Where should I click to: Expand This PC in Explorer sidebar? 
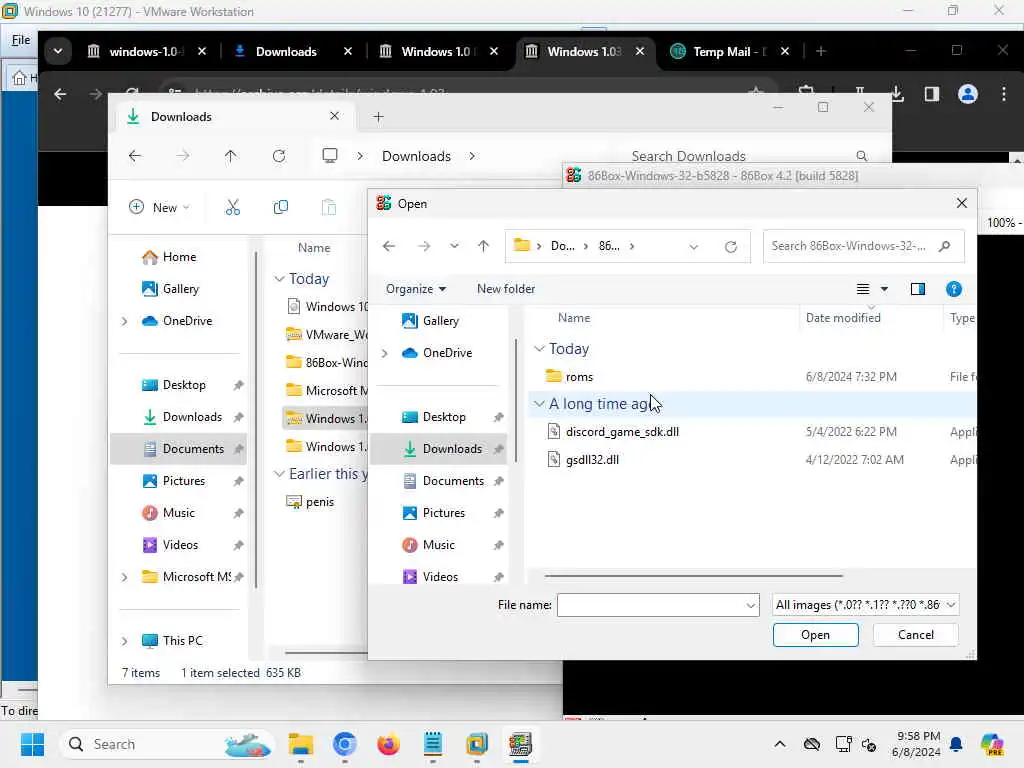pos(125,641)
